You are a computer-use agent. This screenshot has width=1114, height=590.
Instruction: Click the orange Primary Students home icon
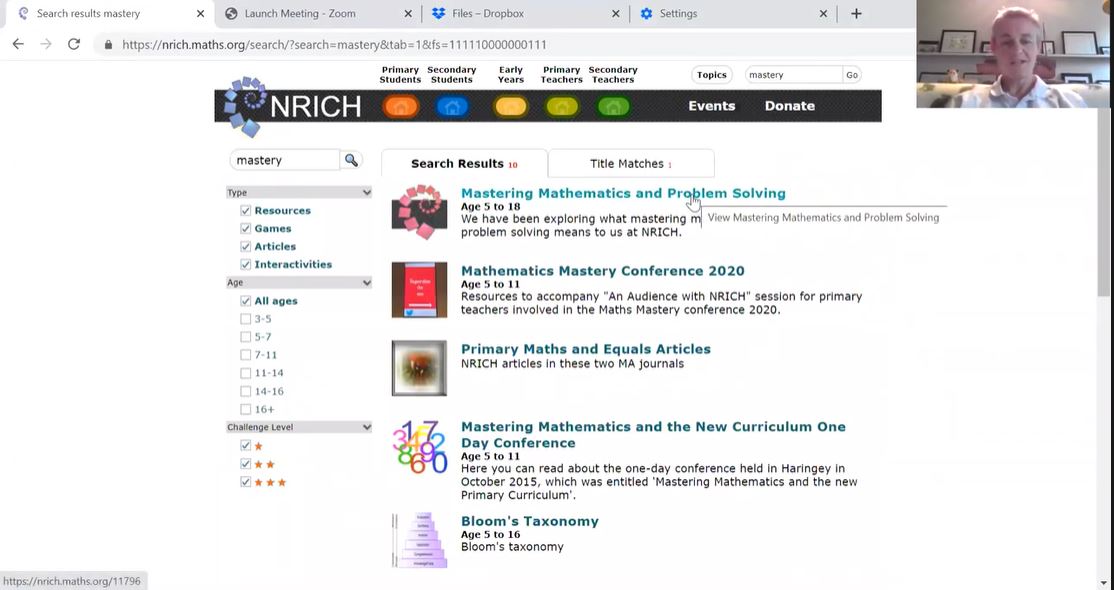click(401, 106)
